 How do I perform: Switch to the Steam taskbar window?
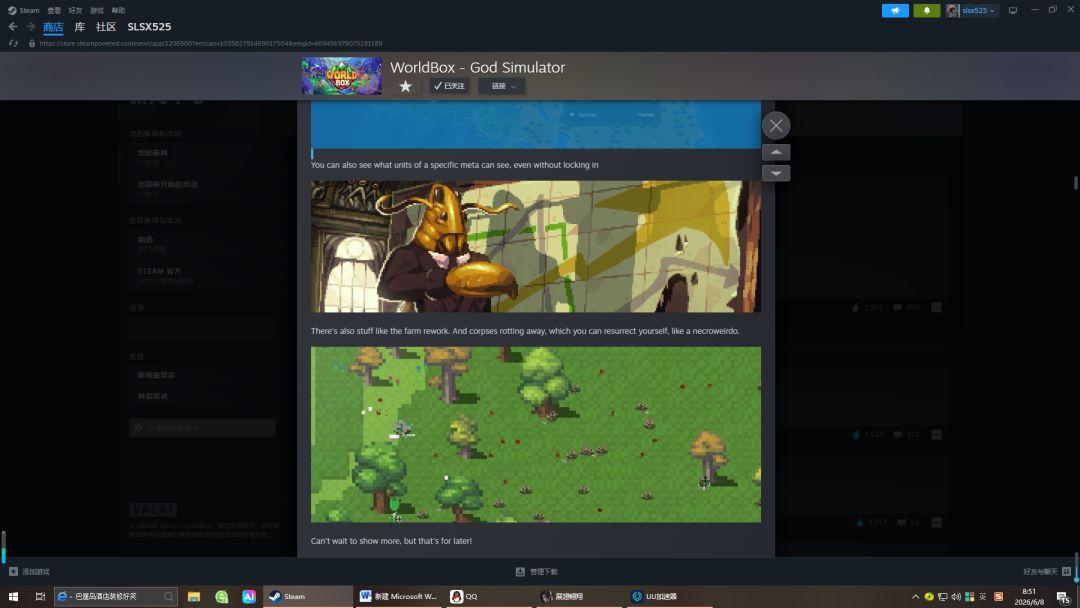pyautogui.click(x=307, y=596)
